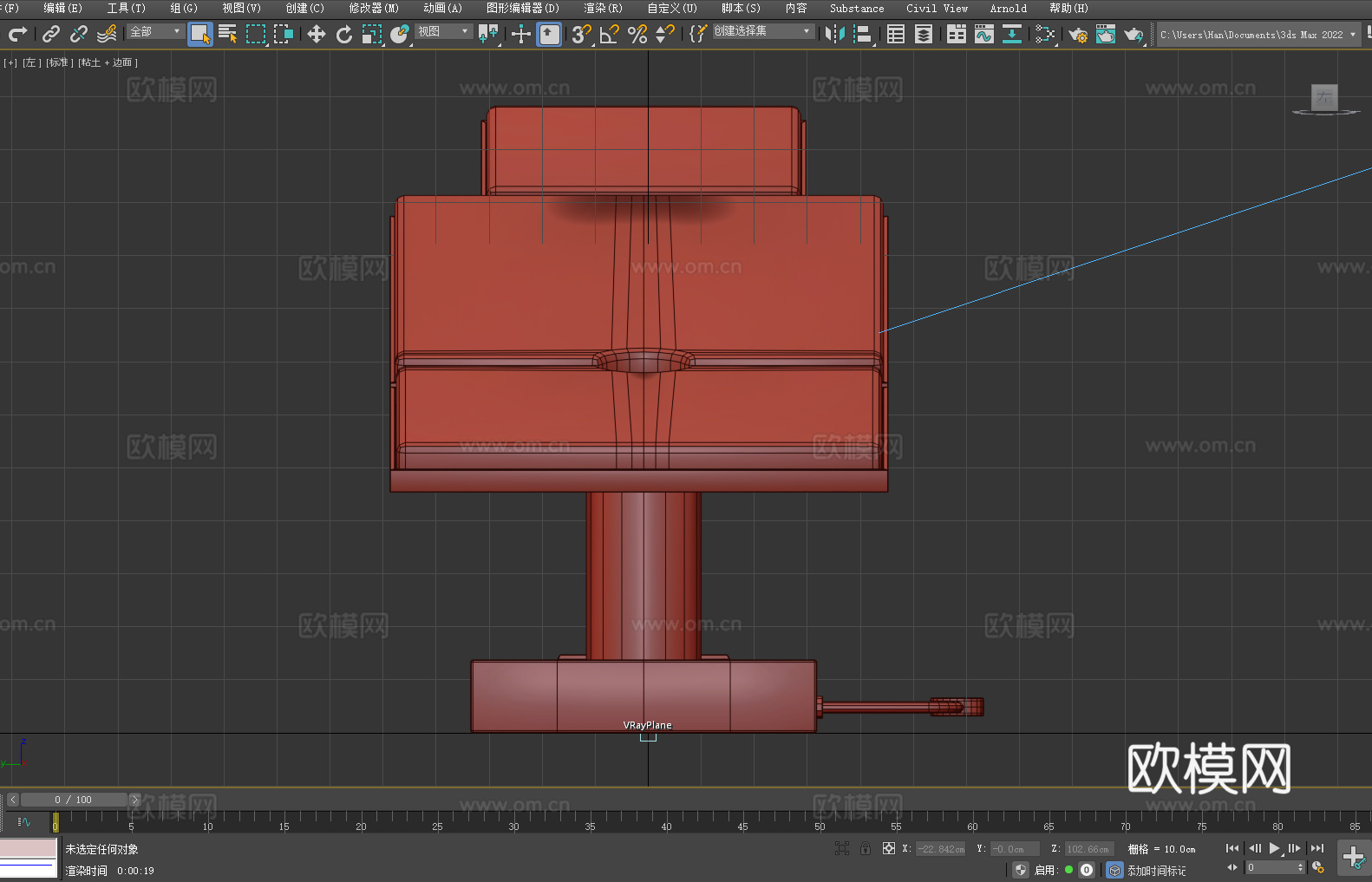Open the 视图 reference coordinate dropdown

click(x=443, y=31)
